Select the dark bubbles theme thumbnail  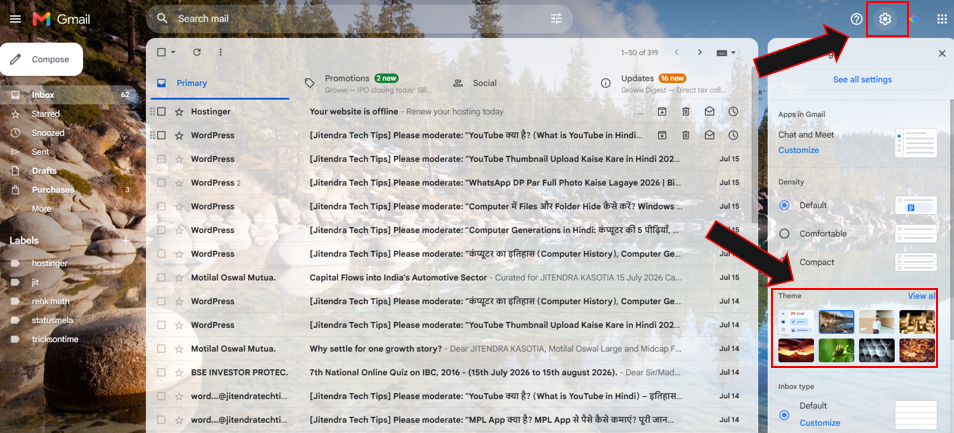[877, 351]
